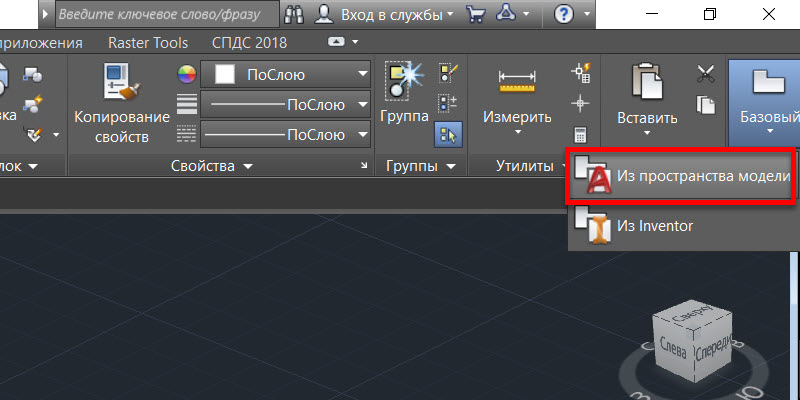Viewport: 800px width, 400px height.
Task: Click the Help question mark icon
Action: point(564,14)
